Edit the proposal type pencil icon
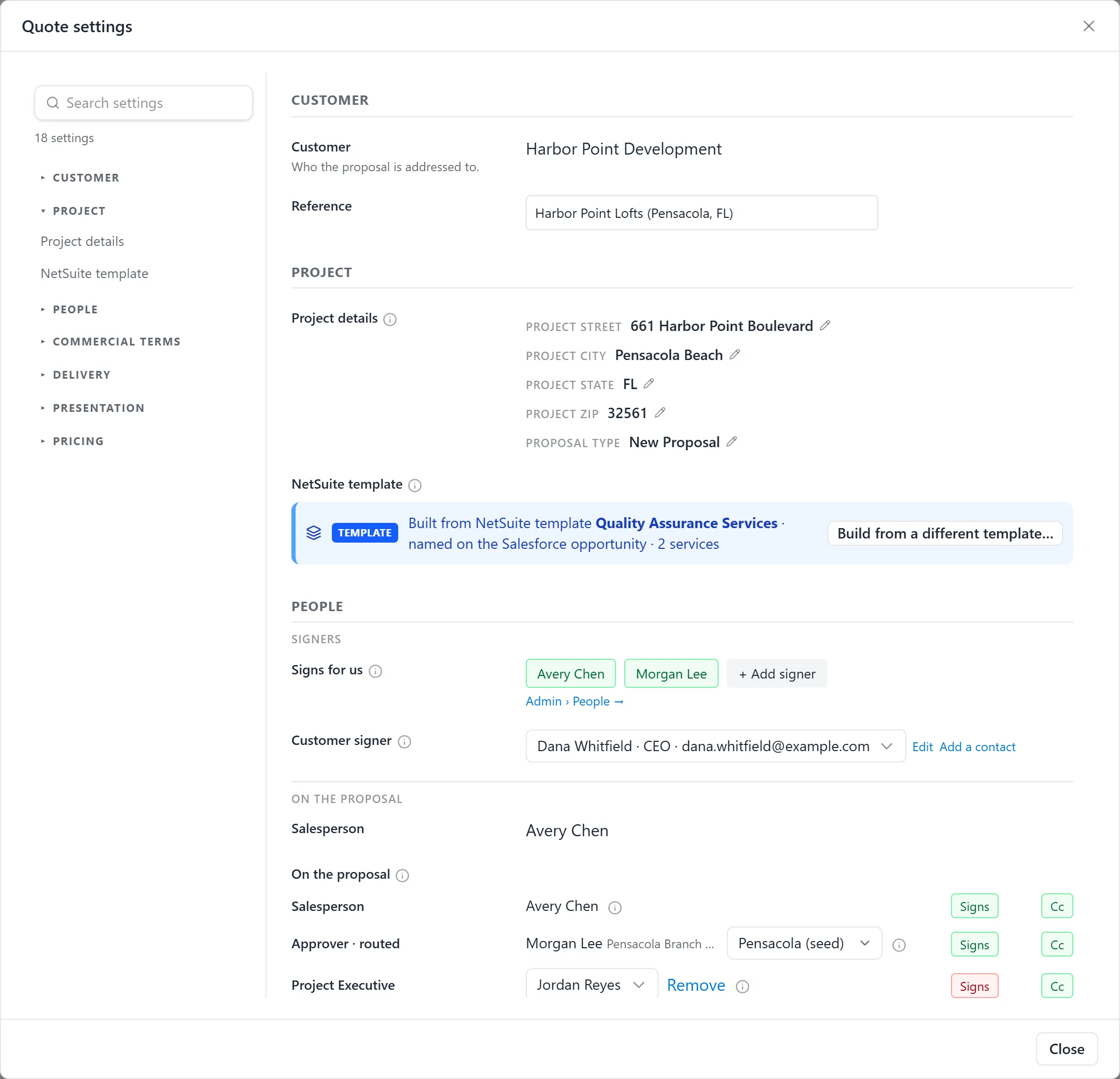Viewport: 1120px width, 1079px height. click(x=732, y=442)
